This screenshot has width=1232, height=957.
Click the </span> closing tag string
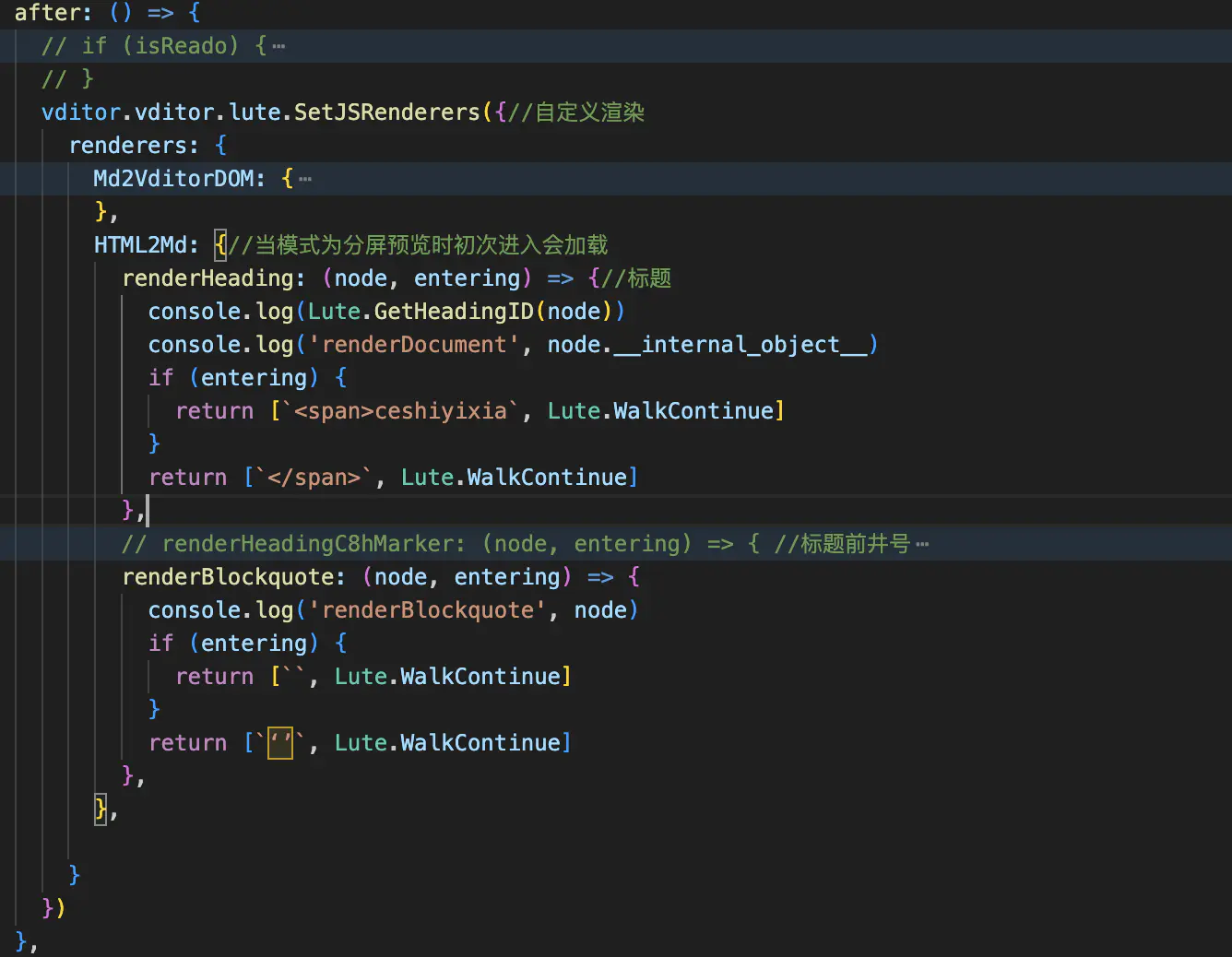click(314, 478)
